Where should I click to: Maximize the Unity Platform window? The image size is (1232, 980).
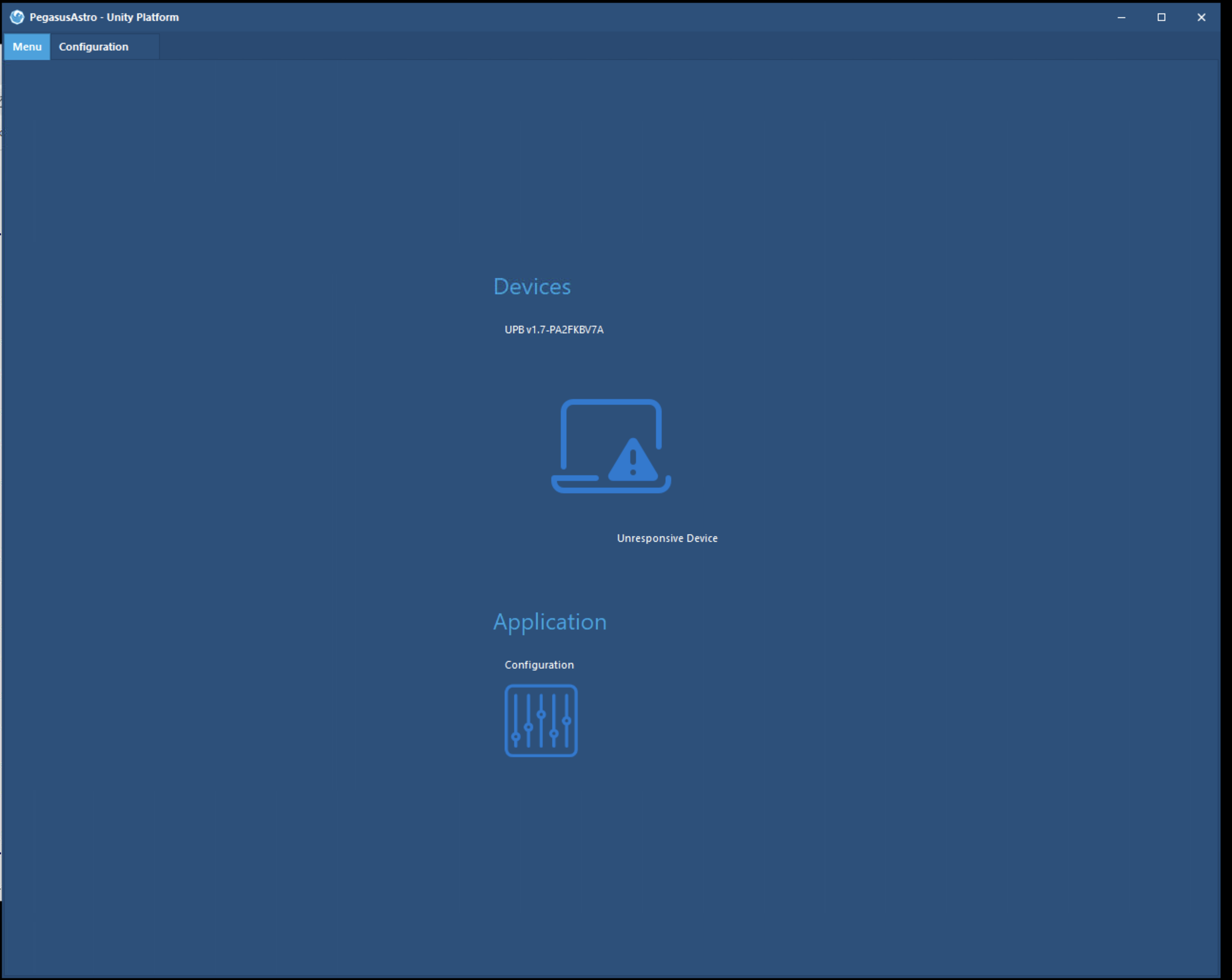pyautogui.click(x=1161, y=17)
